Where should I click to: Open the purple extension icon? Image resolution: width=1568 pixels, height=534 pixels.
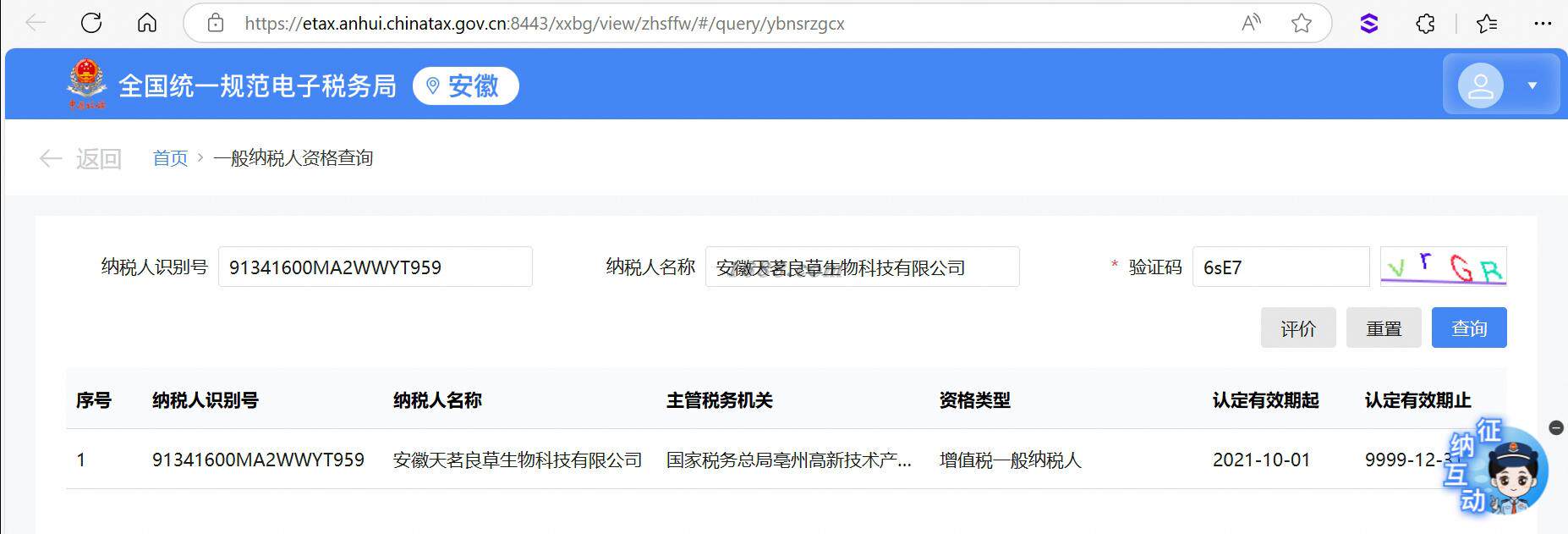coord(1369,24)
